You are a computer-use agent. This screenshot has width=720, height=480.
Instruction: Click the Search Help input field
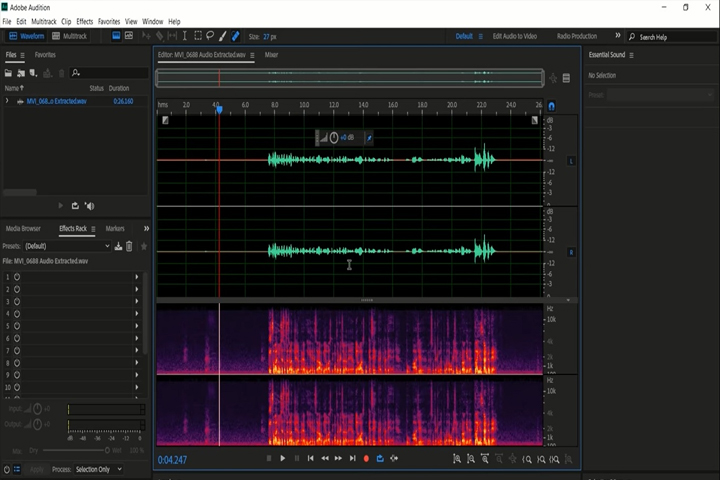pos(677,37)
